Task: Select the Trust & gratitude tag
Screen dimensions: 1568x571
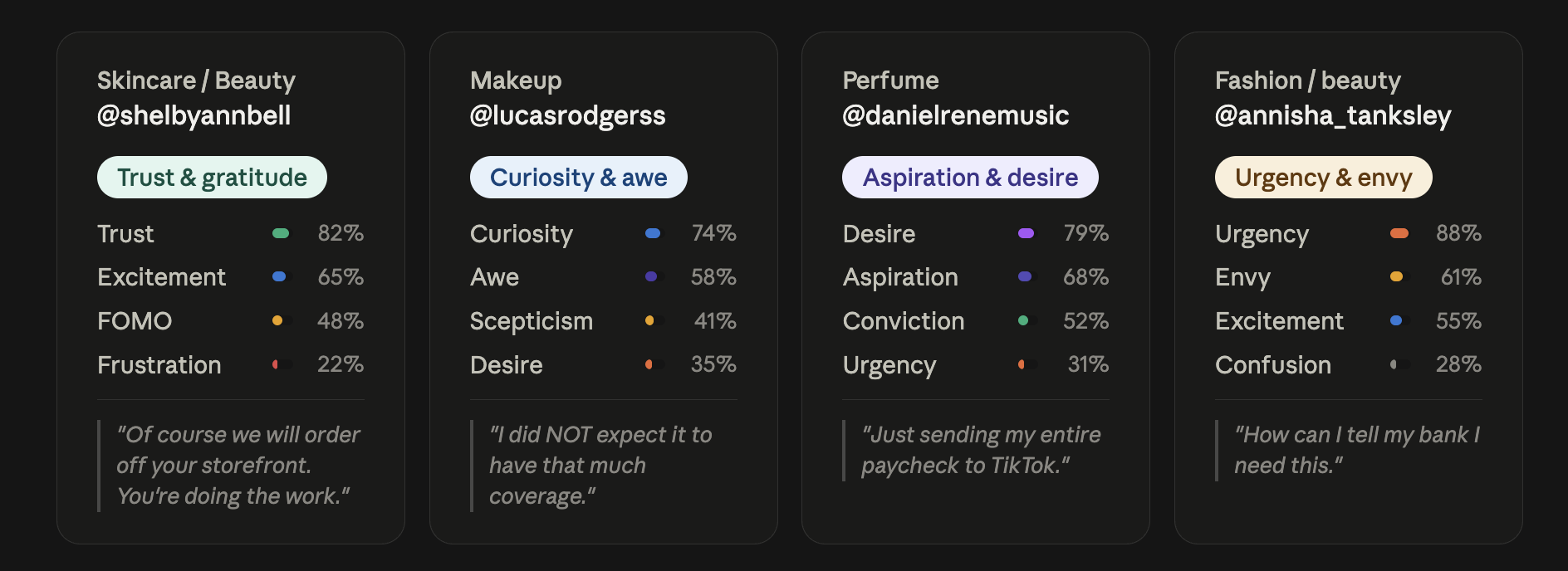Action: [x=212, y=178]
